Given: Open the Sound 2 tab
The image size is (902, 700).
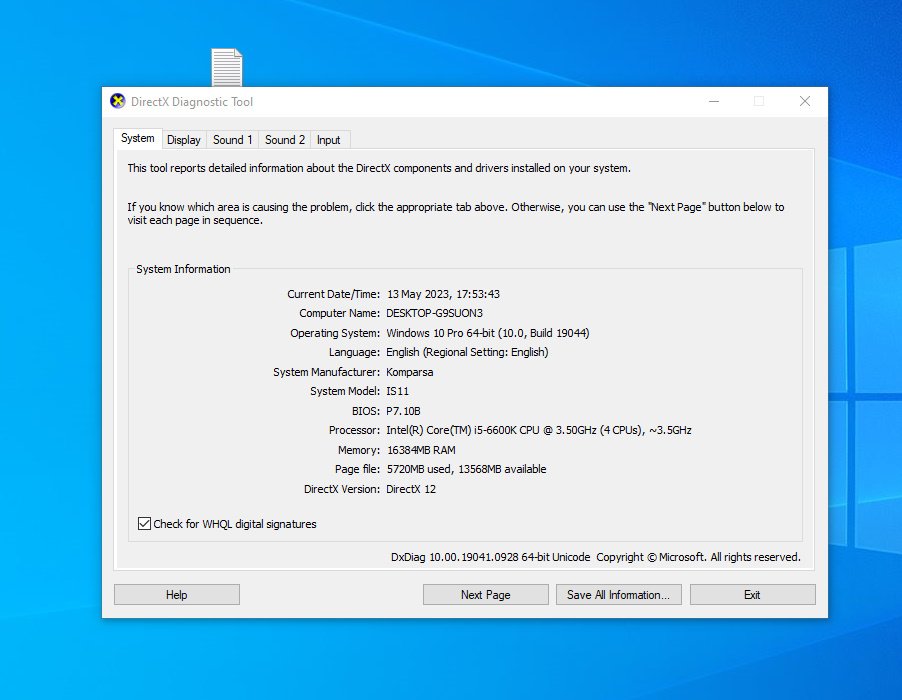Looking at the screenshot, I should click(x=285, y=140).
